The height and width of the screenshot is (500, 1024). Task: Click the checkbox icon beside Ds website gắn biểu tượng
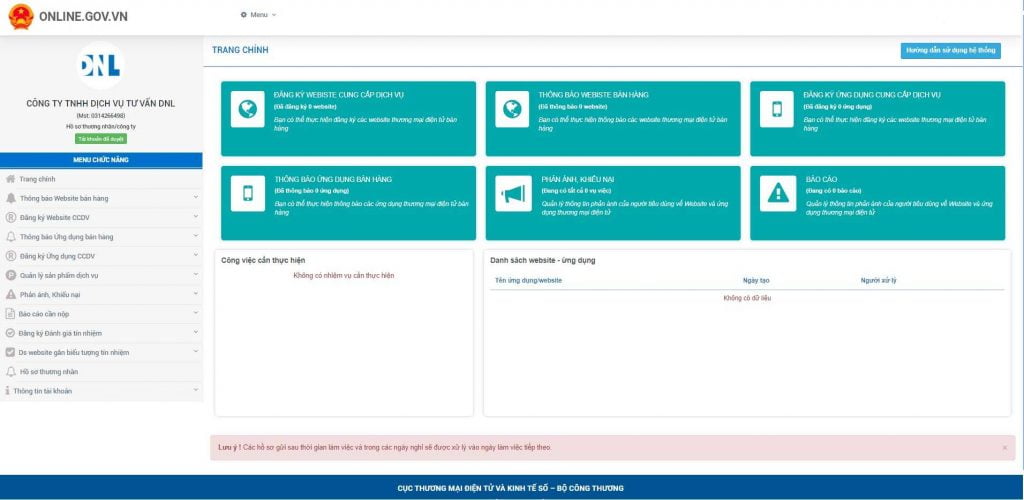point(10,352)
